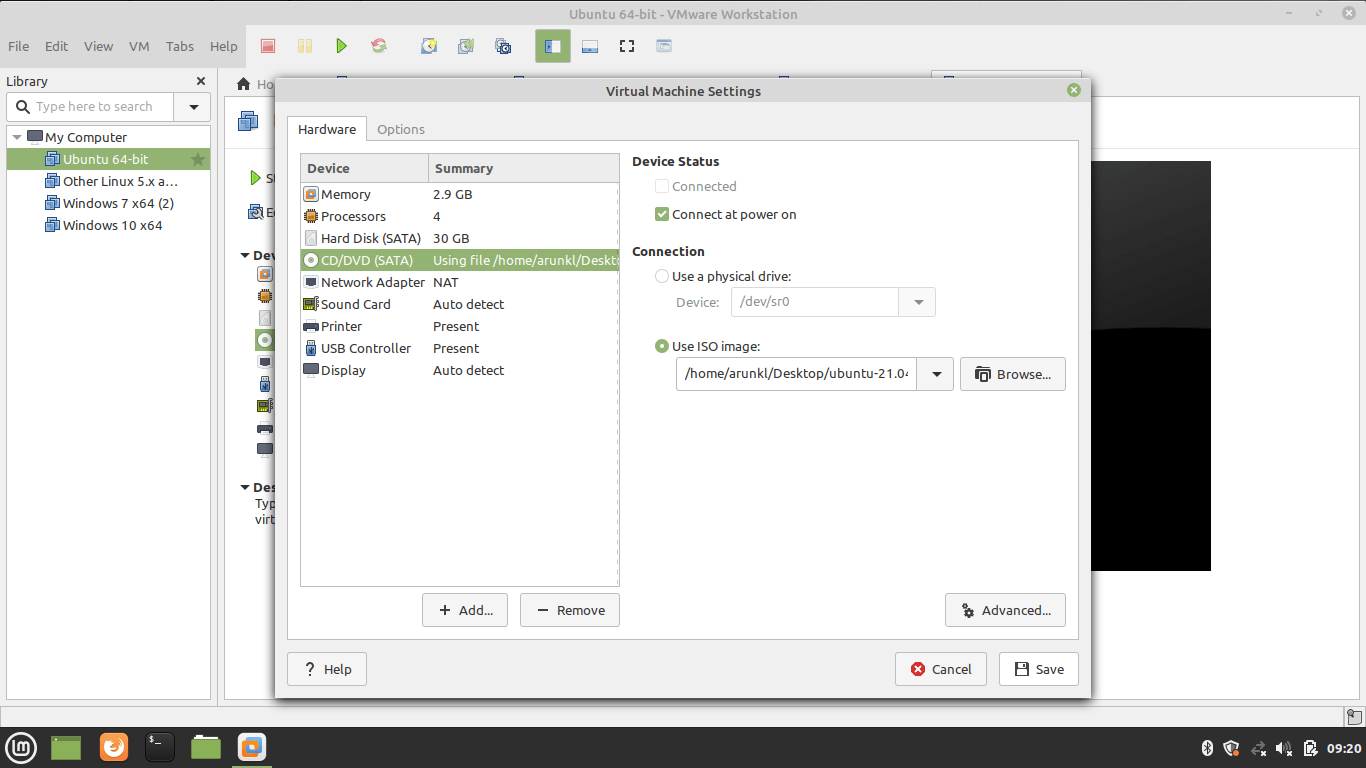
Task: Uncheck Connect at power on
Action: [662, 214]
